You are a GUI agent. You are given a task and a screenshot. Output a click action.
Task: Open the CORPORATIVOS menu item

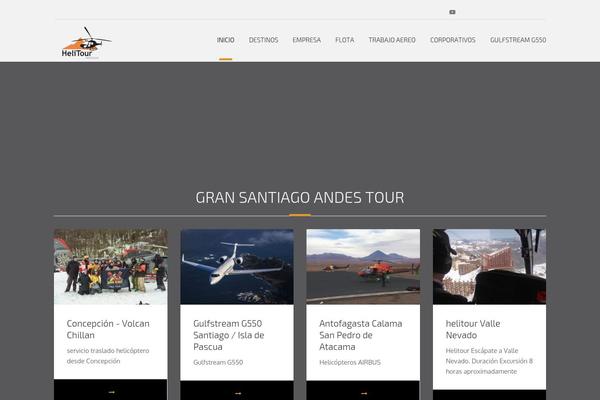[x=453, y=40]
